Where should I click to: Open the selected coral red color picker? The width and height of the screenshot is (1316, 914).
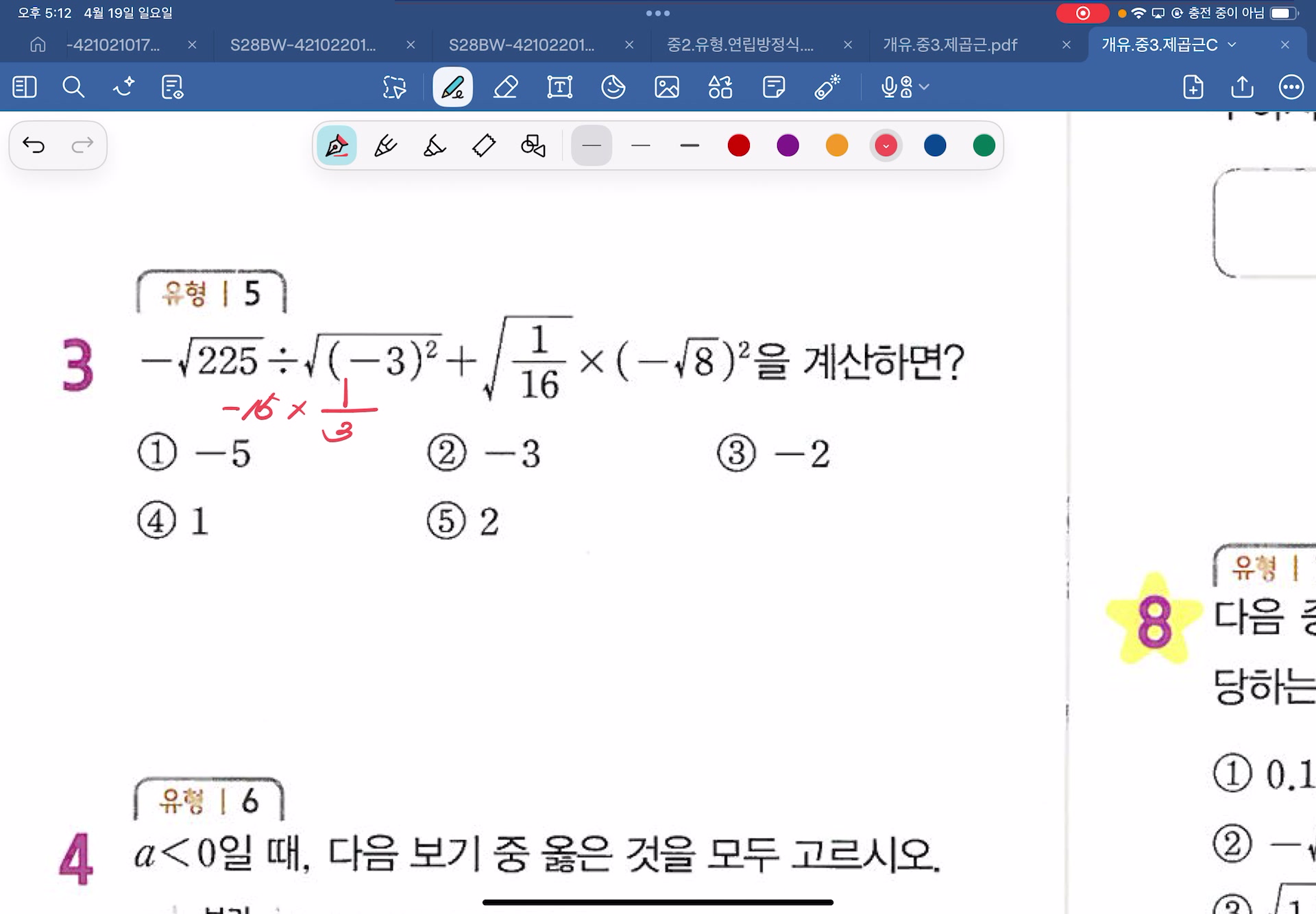click(886, 145)
